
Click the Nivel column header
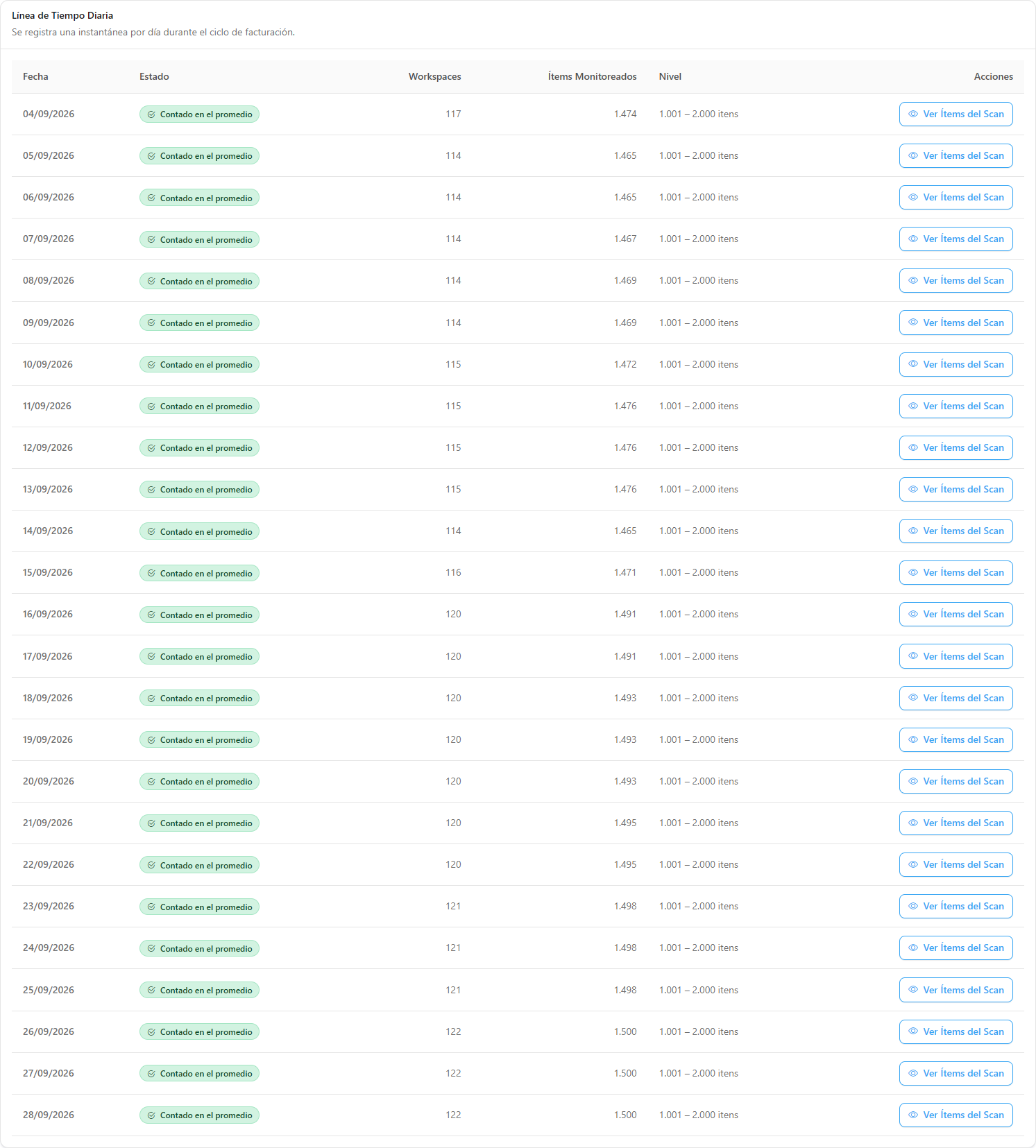click(x=670, y=77)
